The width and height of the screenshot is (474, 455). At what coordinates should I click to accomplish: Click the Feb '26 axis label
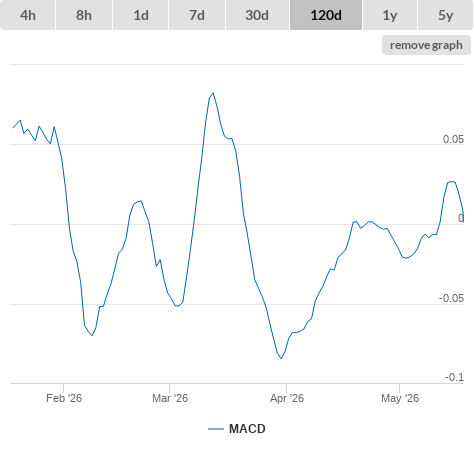[64, 398]
